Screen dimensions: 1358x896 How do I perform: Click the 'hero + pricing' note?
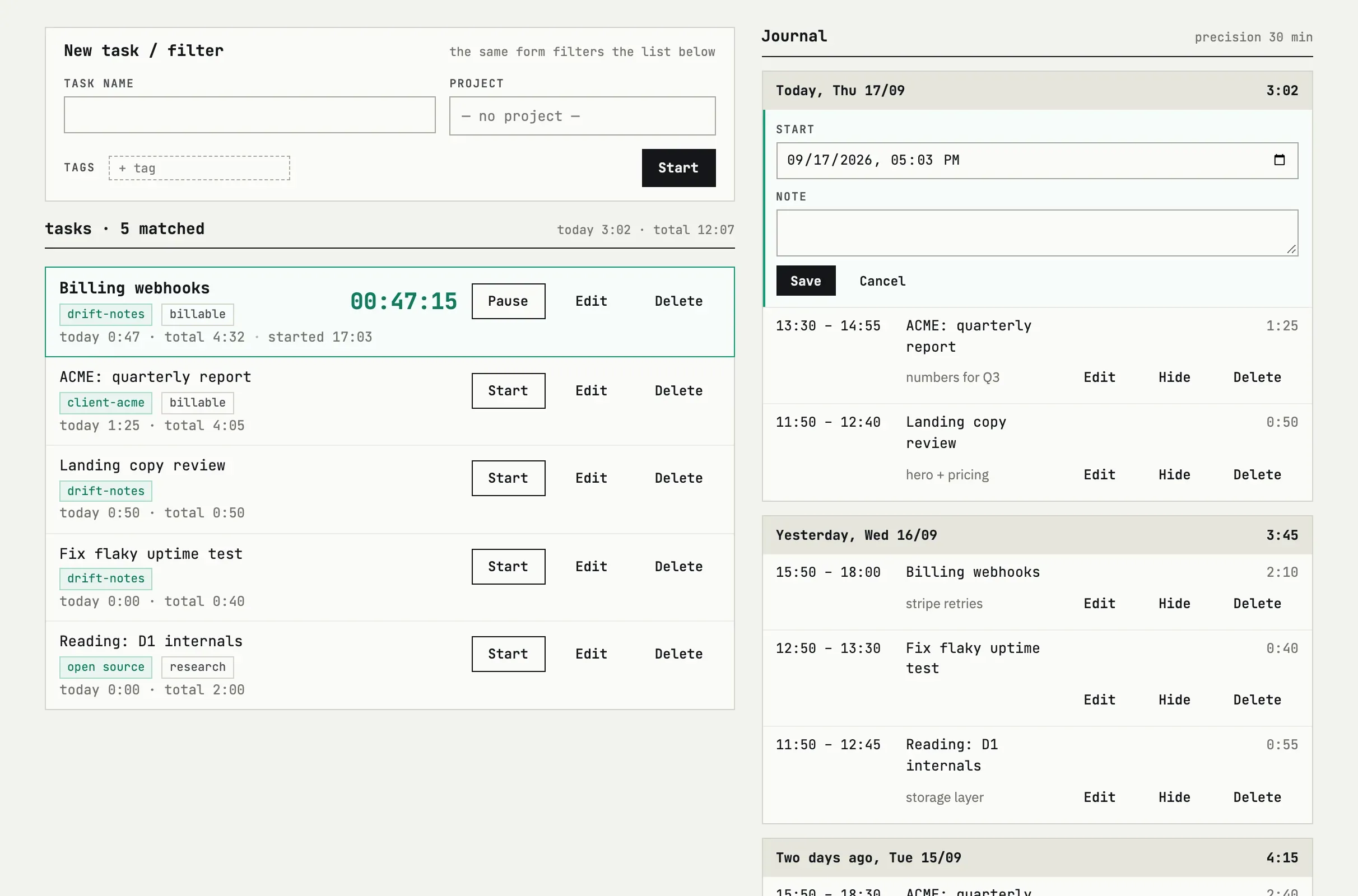point(947,475)
